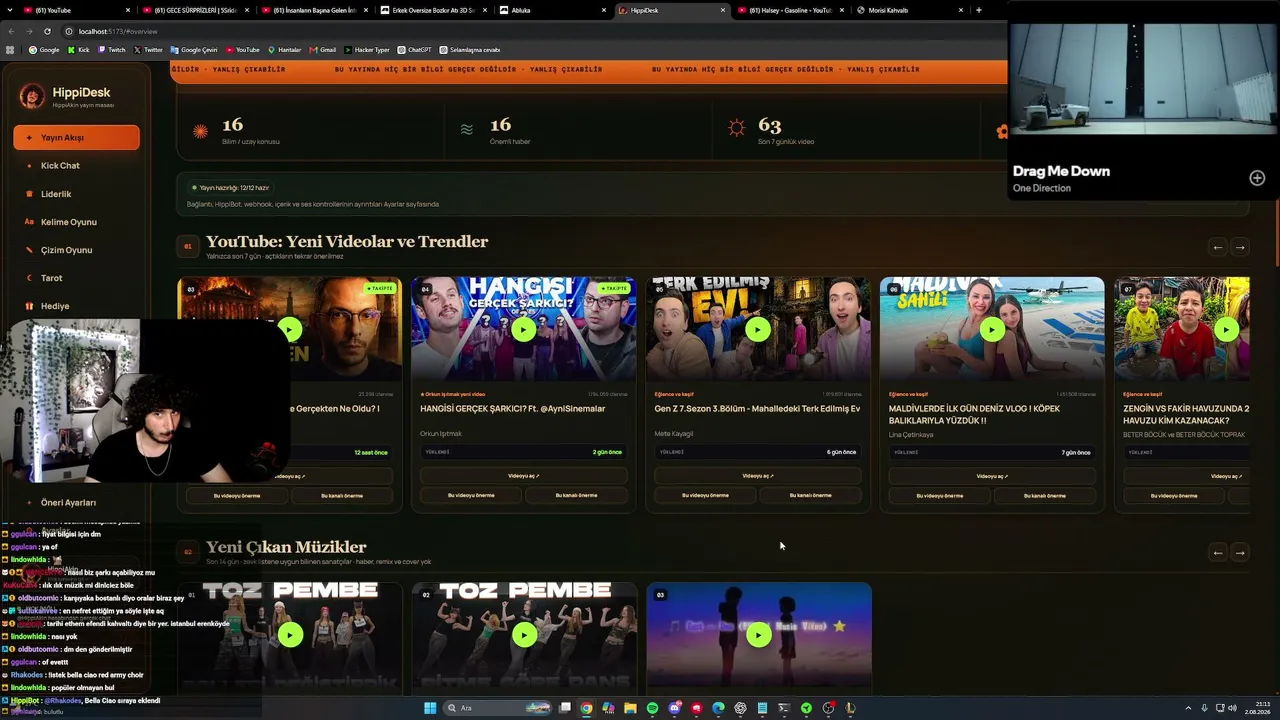Open File Explorer from the taskbar
The image size is (1280, 720).
(x=630, y=708)
